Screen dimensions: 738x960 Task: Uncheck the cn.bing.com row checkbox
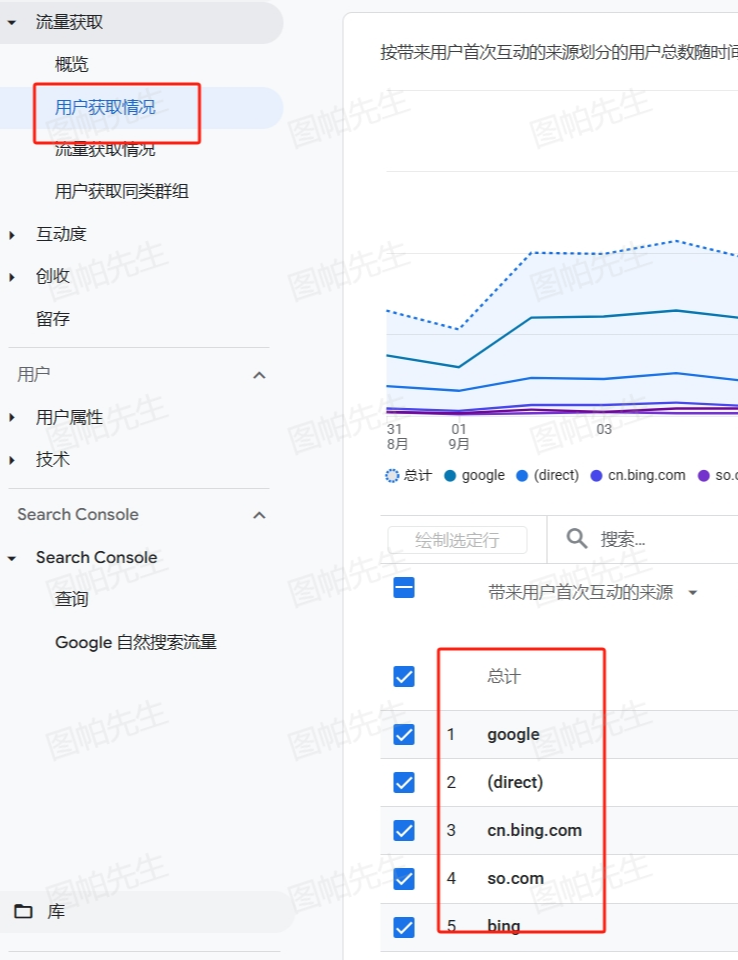(404, 831)
